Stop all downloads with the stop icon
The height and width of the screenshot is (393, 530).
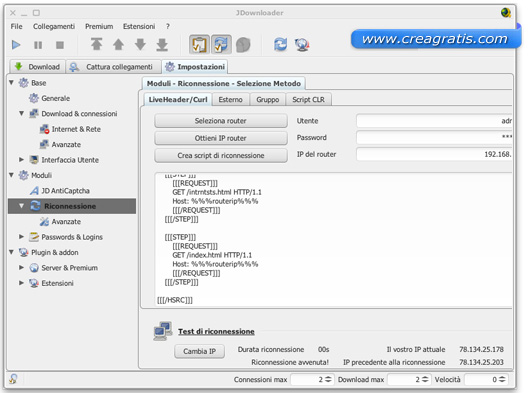click(x=60, y=45)
